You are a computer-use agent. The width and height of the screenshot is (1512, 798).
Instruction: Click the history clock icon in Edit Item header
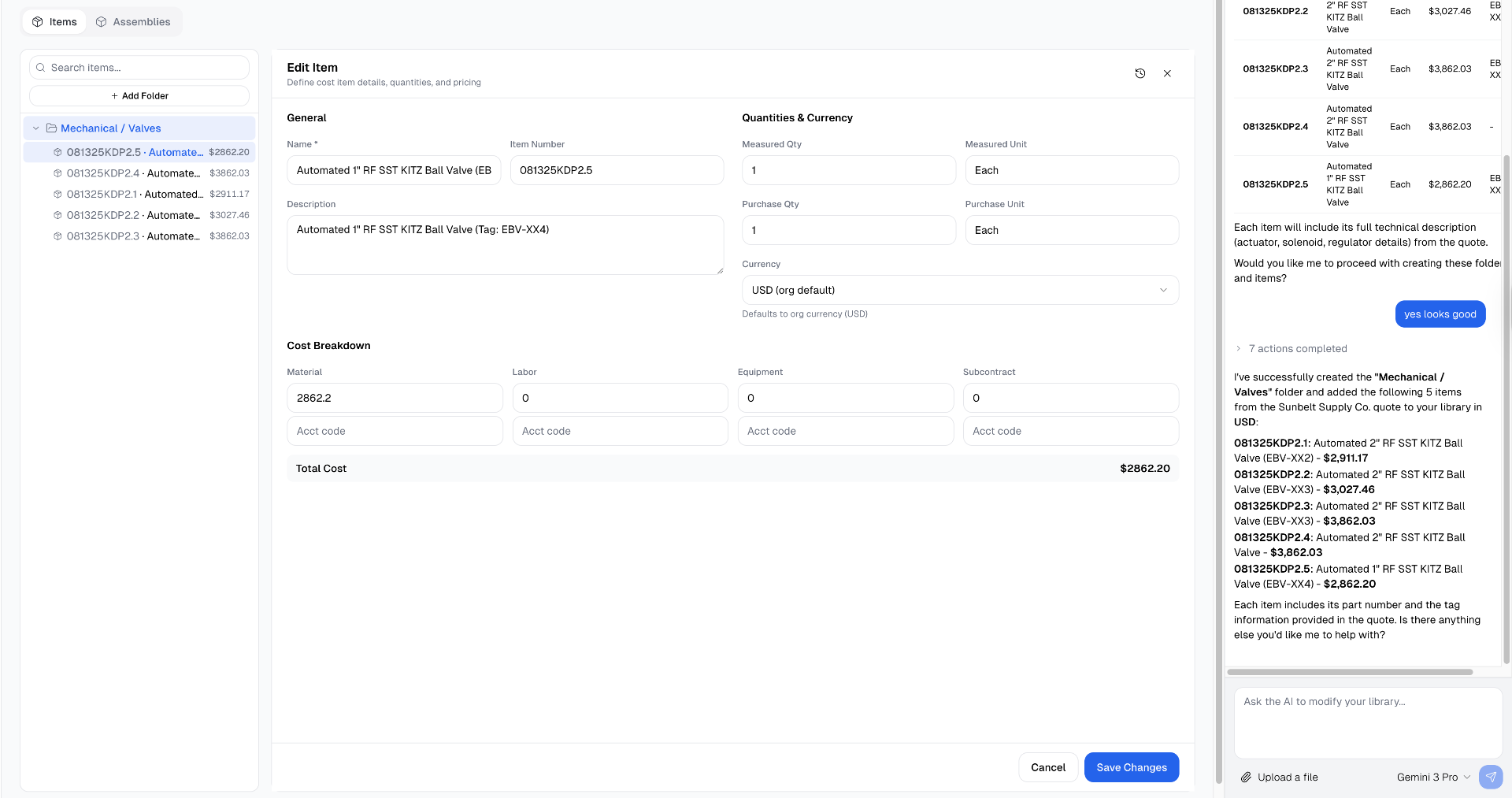click(1140, 73)
